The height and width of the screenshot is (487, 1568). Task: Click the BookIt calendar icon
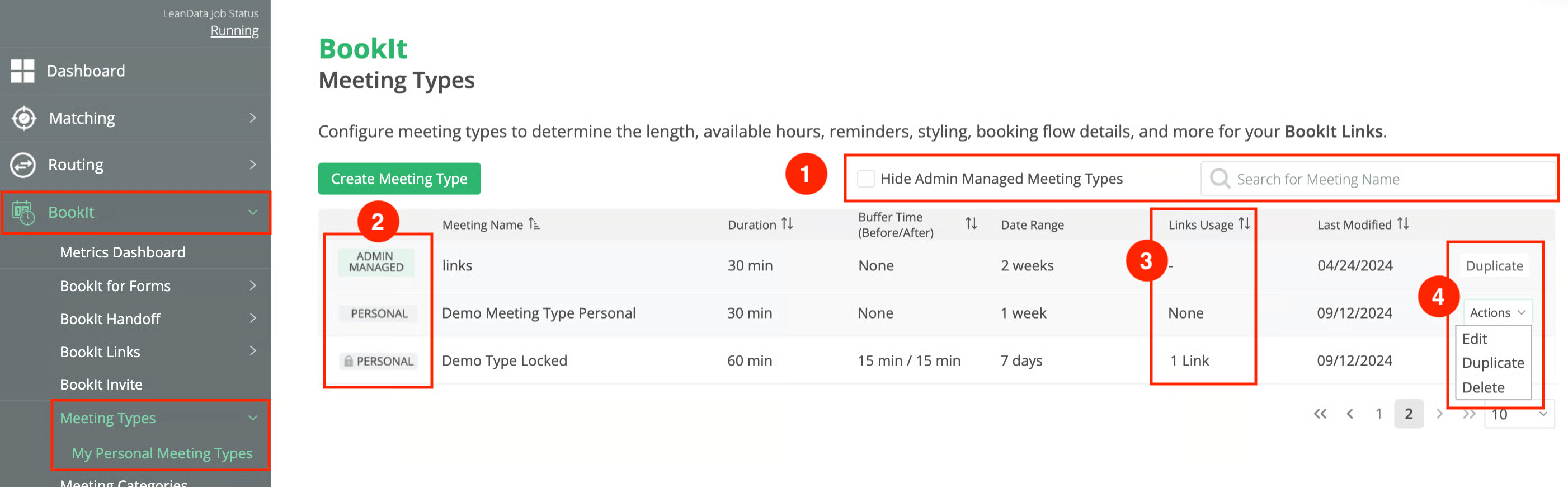coord(23,213)
